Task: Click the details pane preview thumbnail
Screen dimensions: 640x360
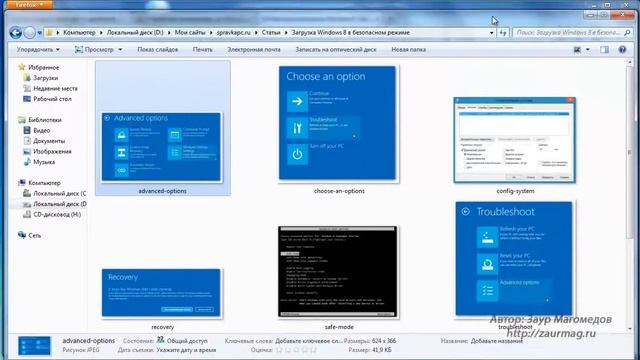Action: (35, 346)
